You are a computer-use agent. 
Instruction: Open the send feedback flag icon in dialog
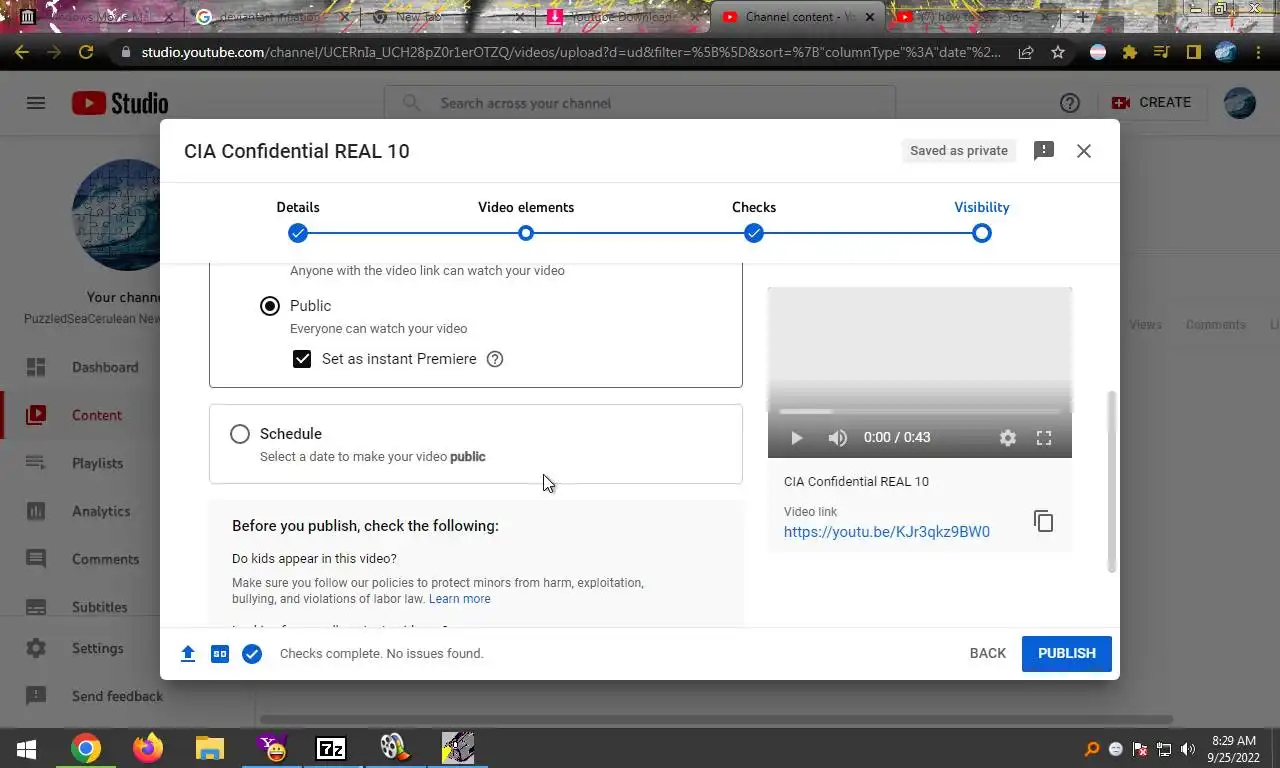click(x=1044, y=151)
